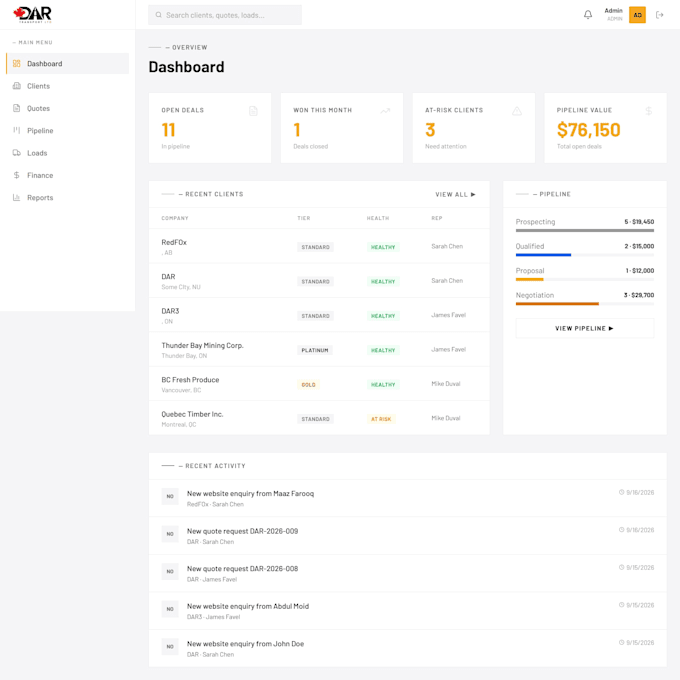Click the At-Risk Clients warning icon
Viewport: 680px width, 680px height.
point(517,111)
